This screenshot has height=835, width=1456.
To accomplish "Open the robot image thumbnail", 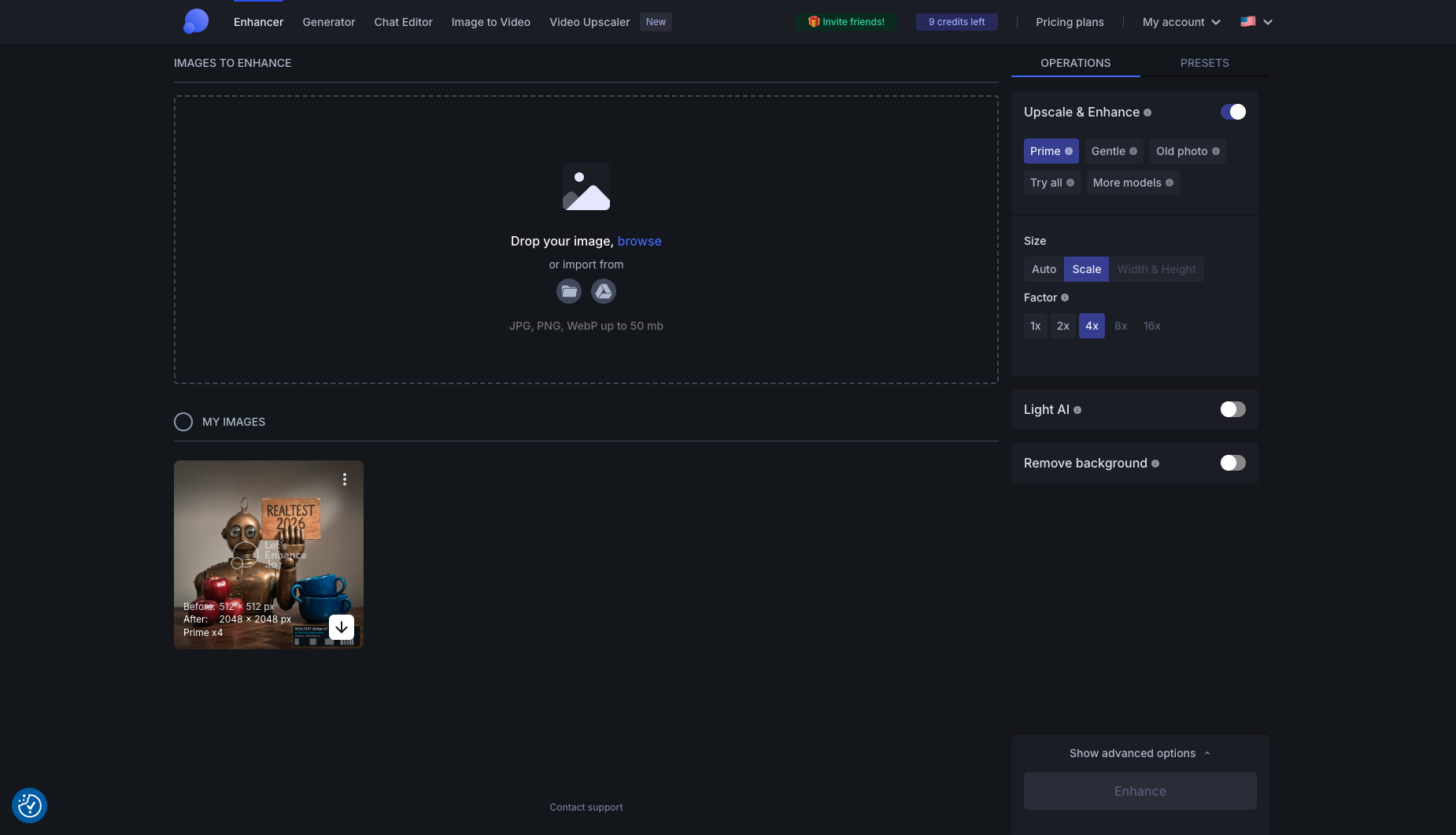I will pyautogui.click(x=268, y=555).
